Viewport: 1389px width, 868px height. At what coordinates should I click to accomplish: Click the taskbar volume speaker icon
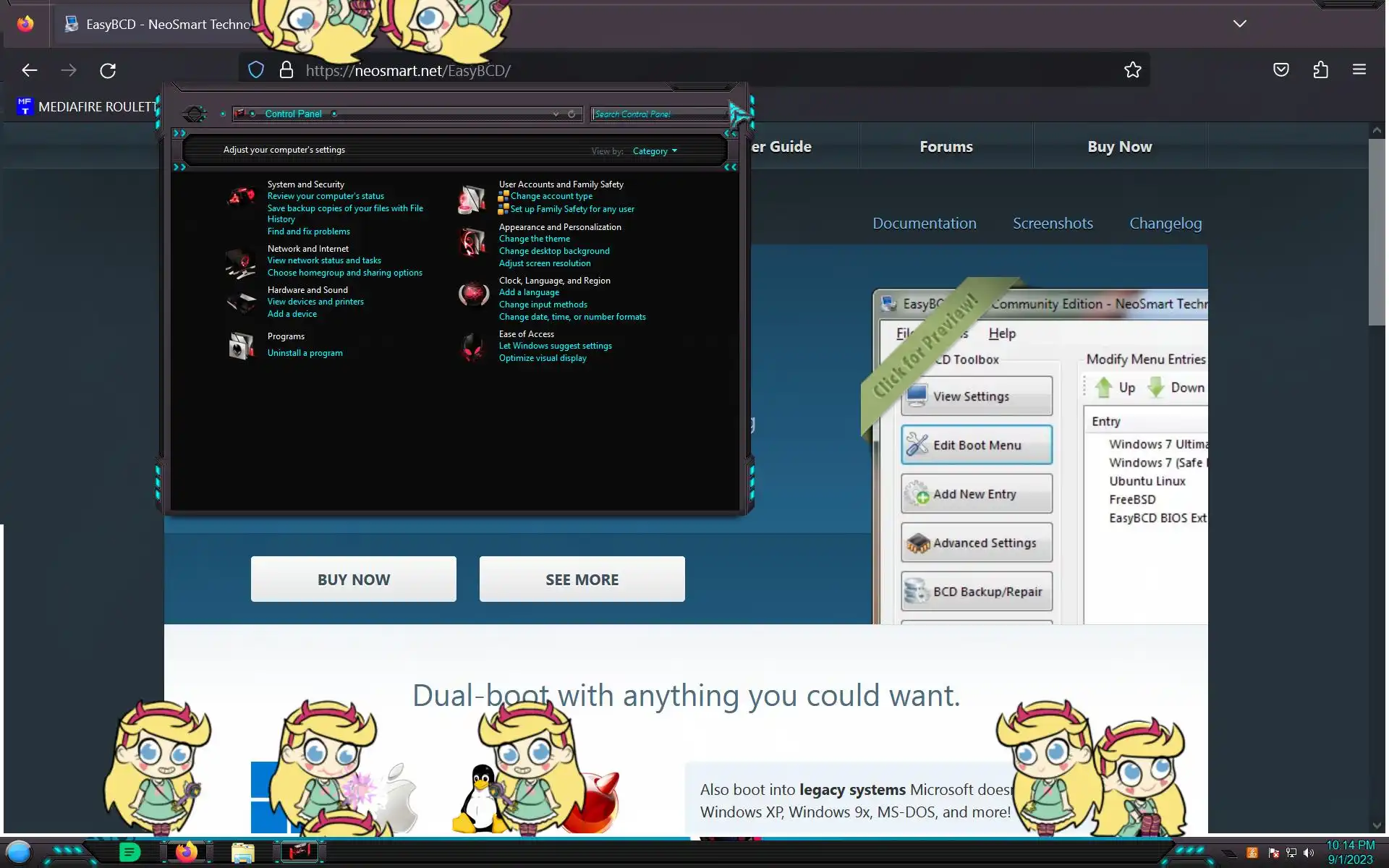coord(1308,853)
